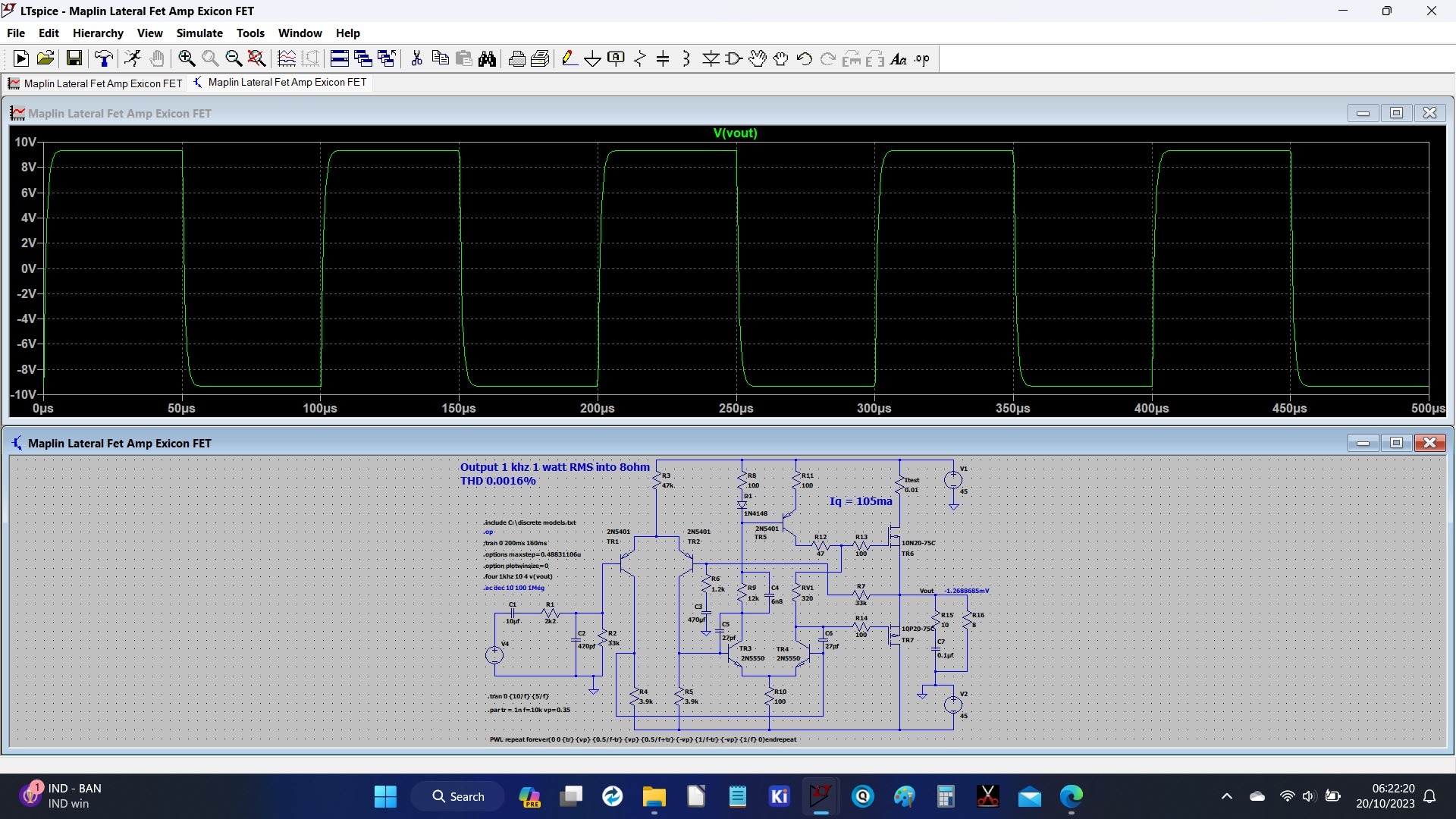
Task: Select the Move open-hand tool
Action: [757, 58]
